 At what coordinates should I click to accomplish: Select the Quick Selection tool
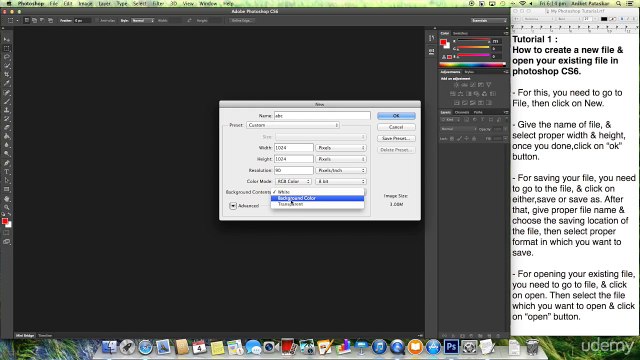pos(7,66)
